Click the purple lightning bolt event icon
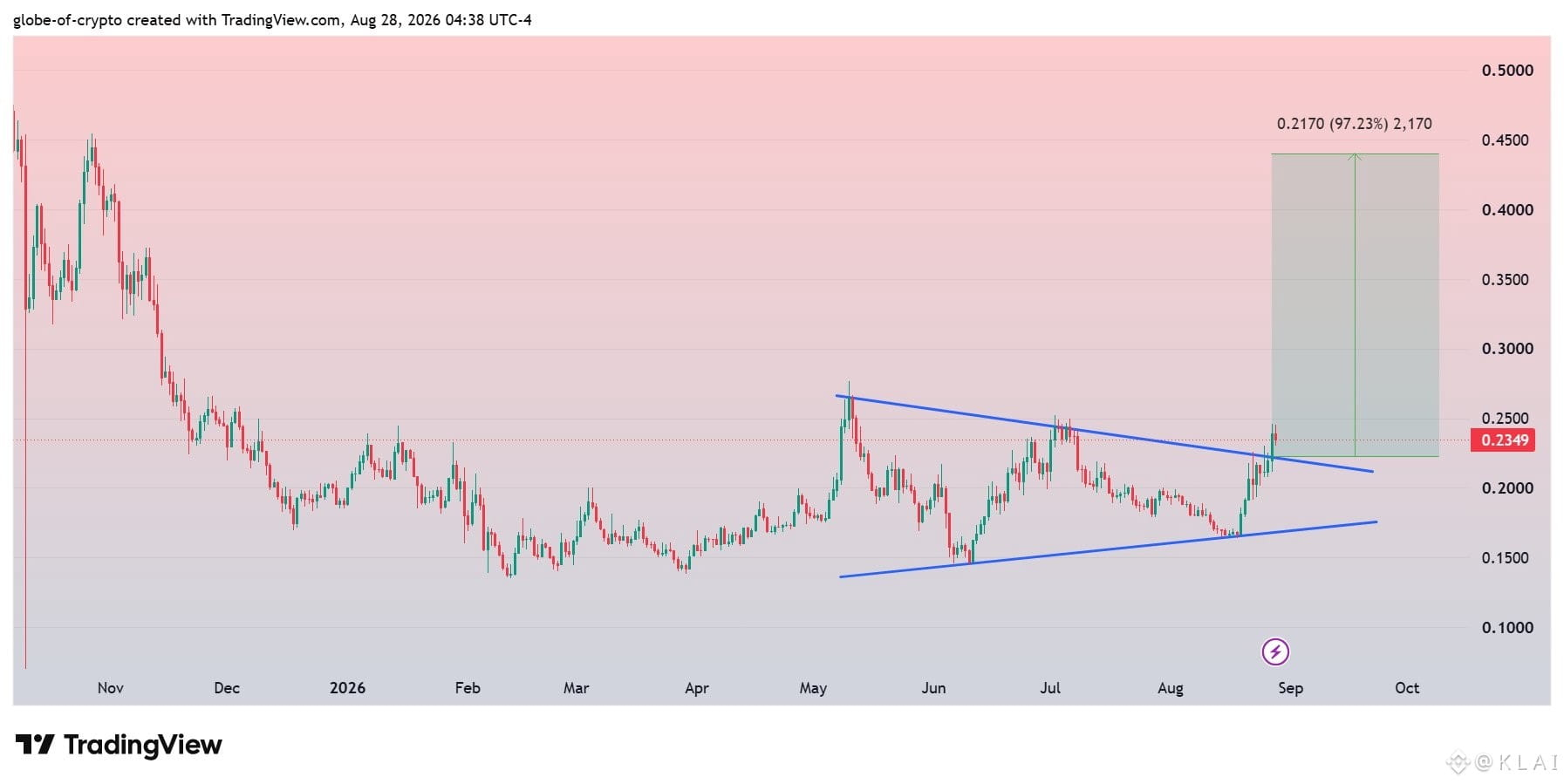 (1275, 651)
